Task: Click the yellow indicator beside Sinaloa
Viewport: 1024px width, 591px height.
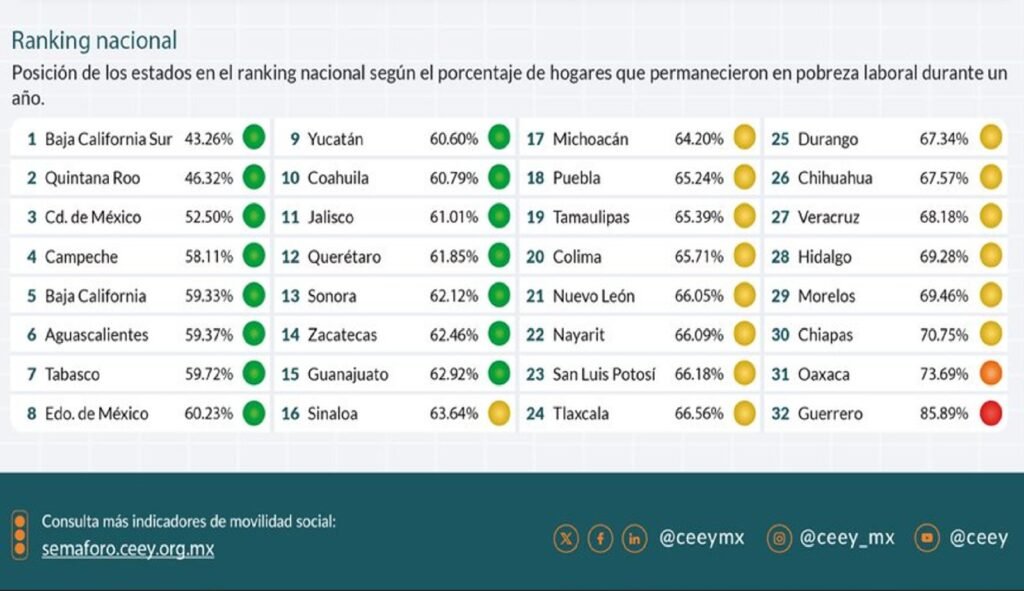Action: (x=499, y=414)
